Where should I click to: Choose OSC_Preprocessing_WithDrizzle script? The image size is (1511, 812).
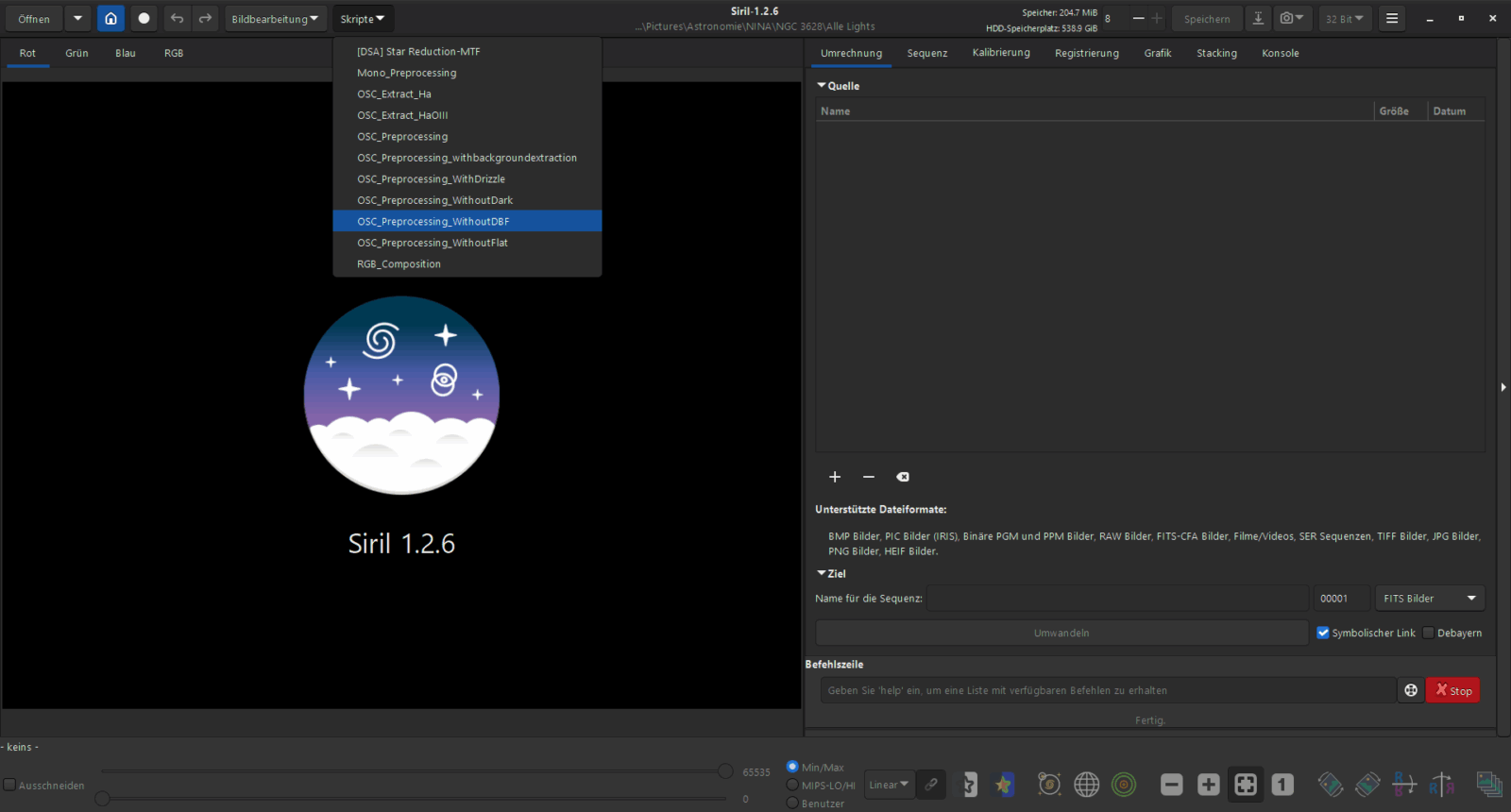(467, 178)
